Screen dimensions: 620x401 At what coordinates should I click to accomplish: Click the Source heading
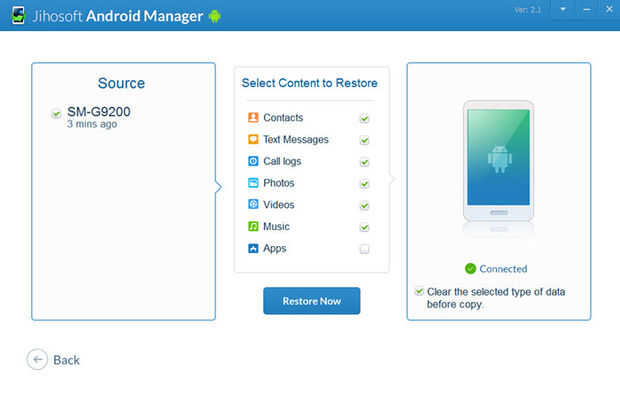click(121, 83)
